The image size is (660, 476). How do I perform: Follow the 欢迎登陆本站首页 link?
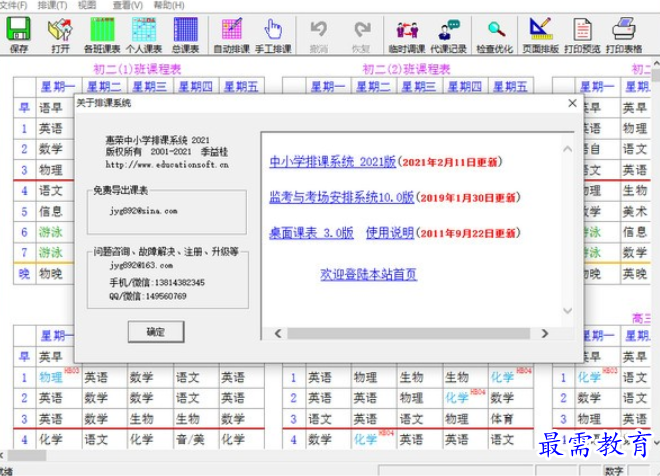click(x=368, y=274)
